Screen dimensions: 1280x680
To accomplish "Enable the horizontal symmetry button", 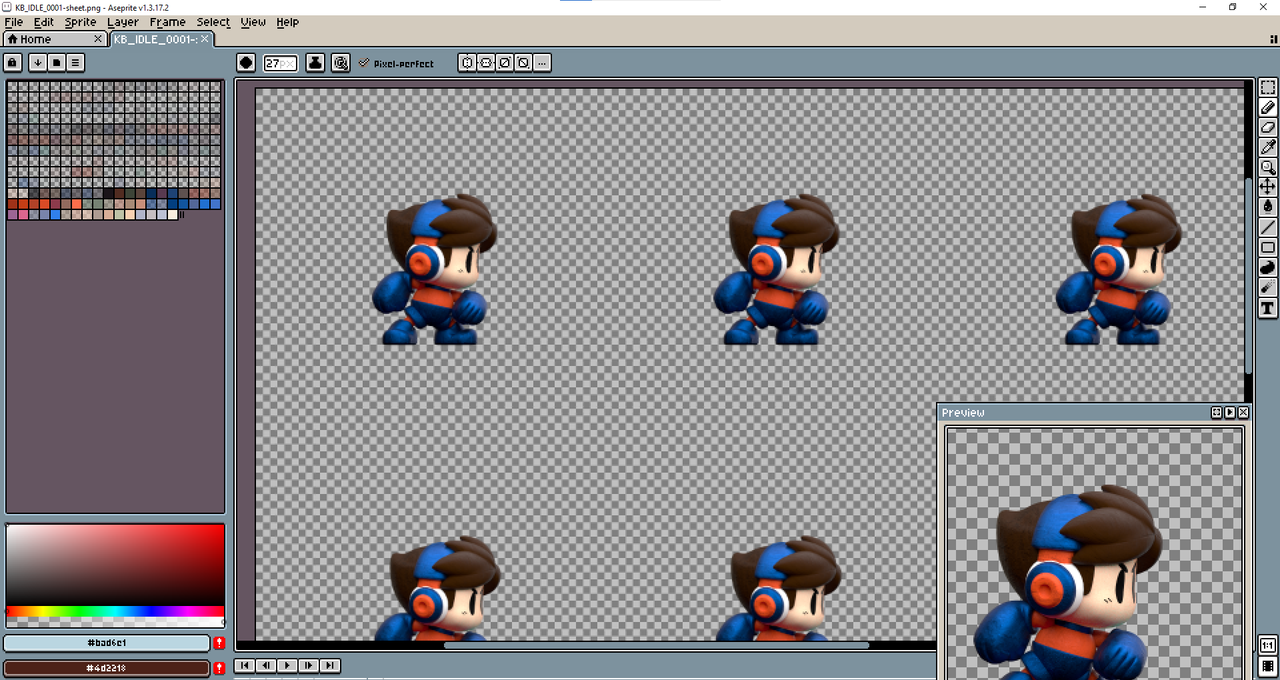I will tap(485, 63).
